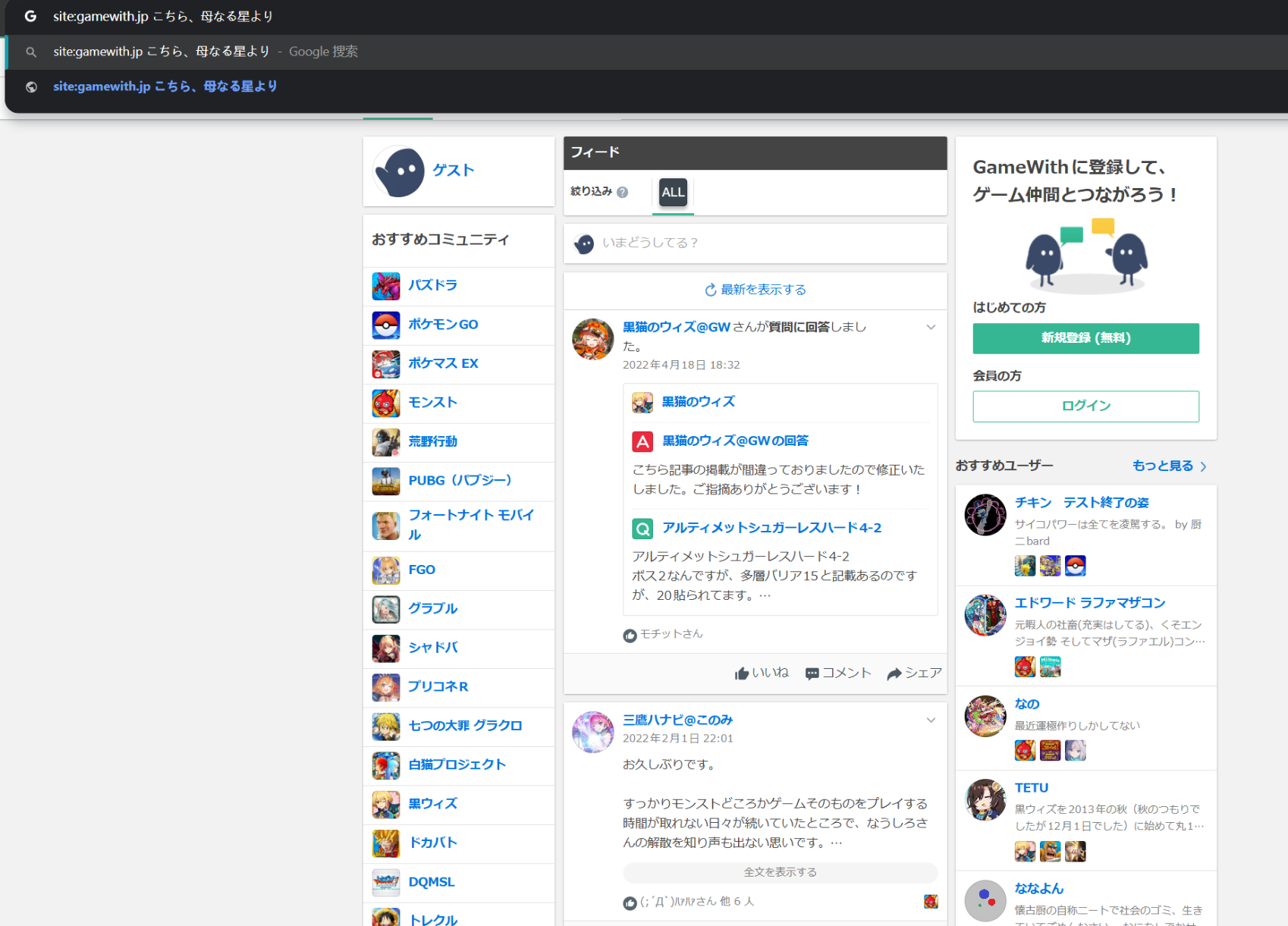The height and width of the screenshot is (926, 1288).
Task: Open the なの user avatar
Action: (985, 717)
